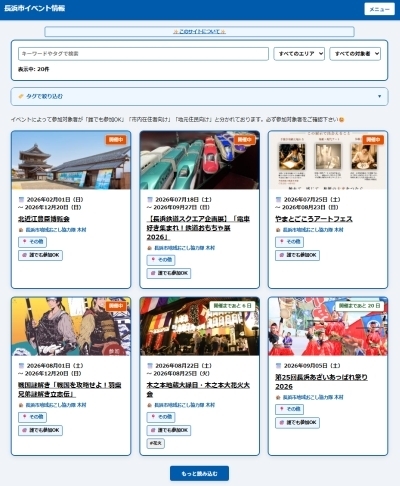Select the #花火 hashtag tag
The image size is (400, 486).
[x=156, y=443]
